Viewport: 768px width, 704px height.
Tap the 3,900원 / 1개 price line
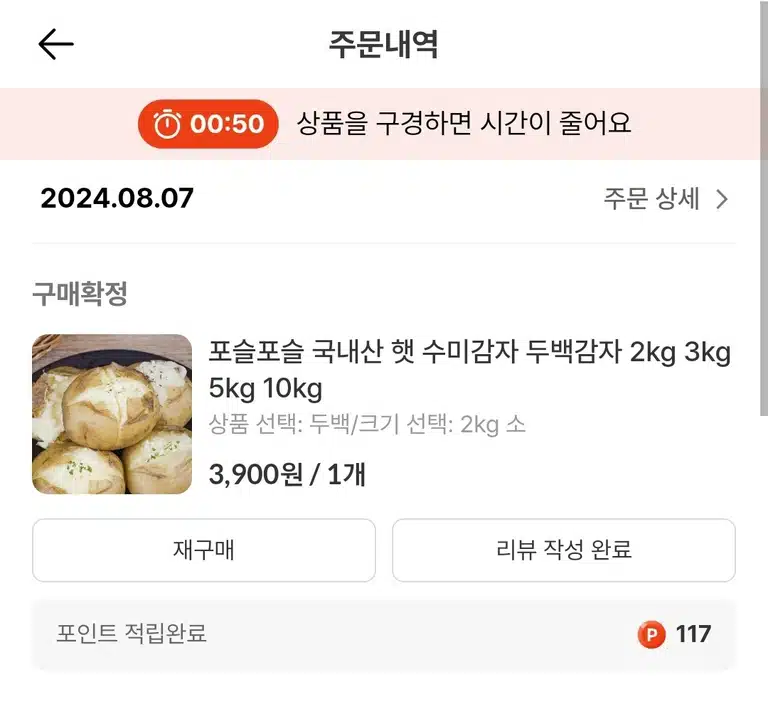point(287,474)
